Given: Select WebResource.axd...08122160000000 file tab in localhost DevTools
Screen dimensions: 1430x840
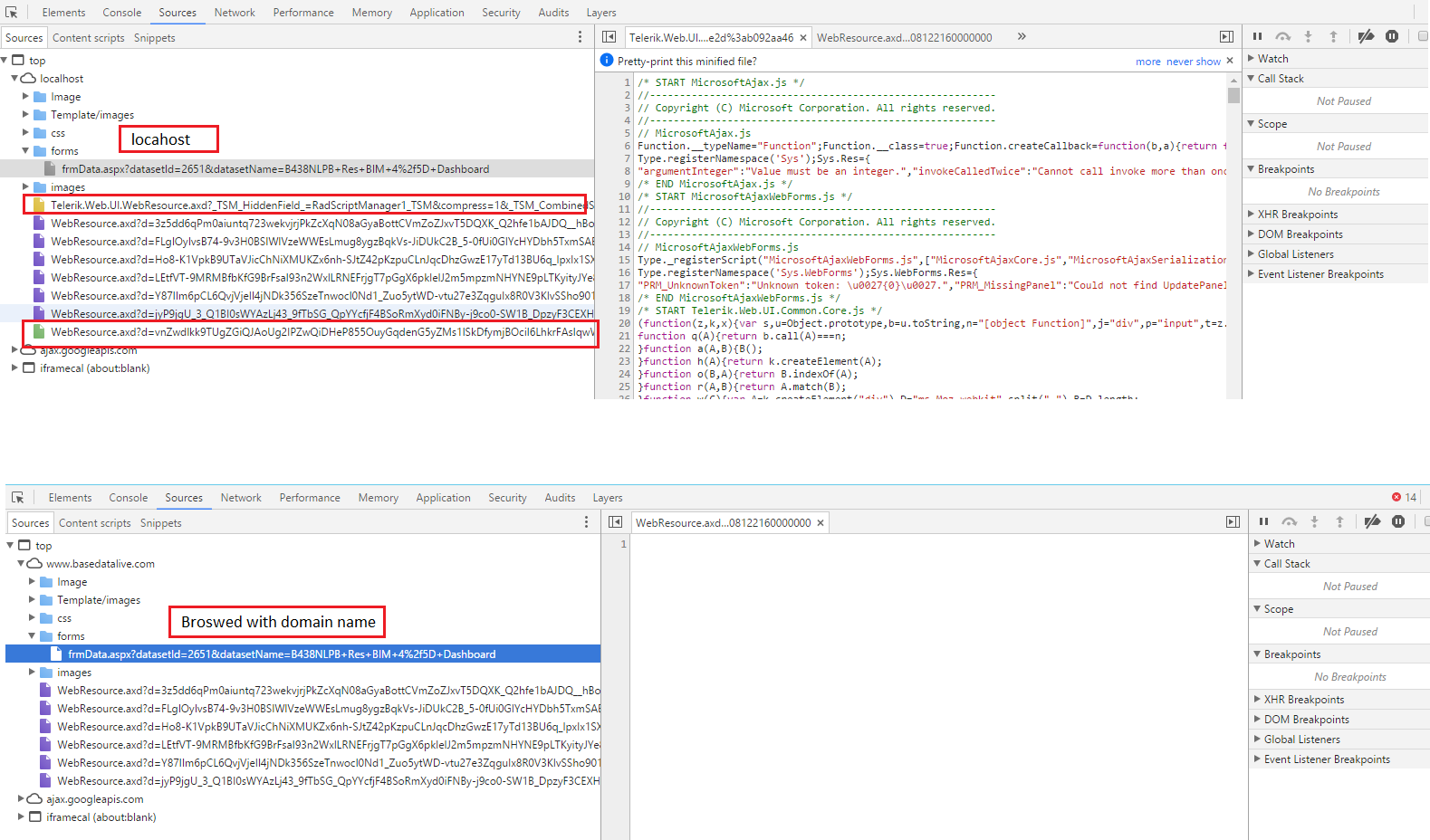Looking at the screenshot, I should pyautogui.click(x=904, y=38).
